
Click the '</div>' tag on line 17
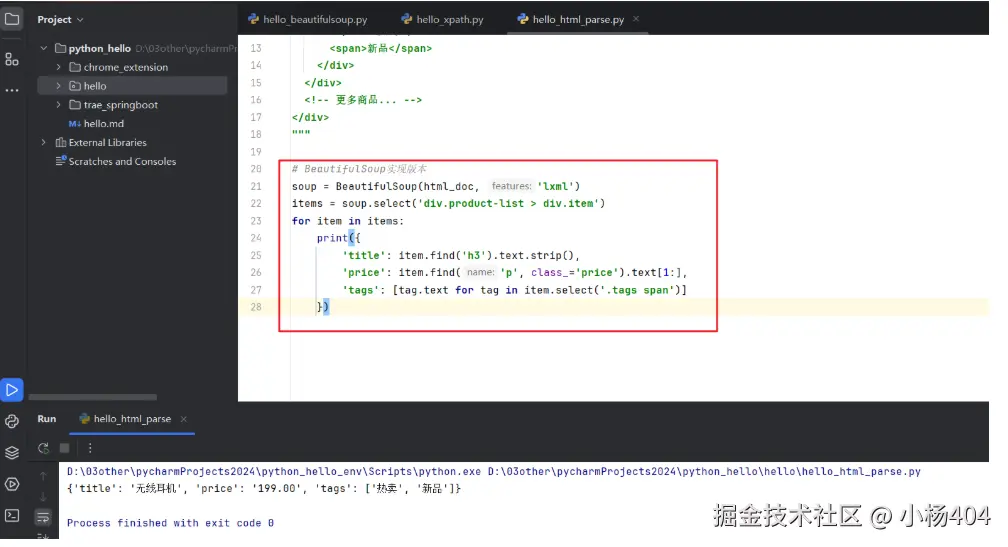(310, 117)
